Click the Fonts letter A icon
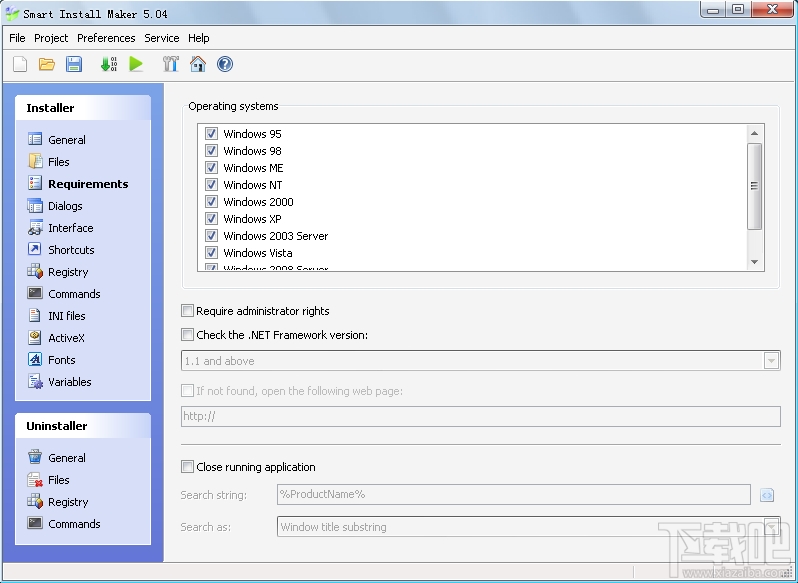The width and height of the screenshot is (798, 583). point(35,359)
